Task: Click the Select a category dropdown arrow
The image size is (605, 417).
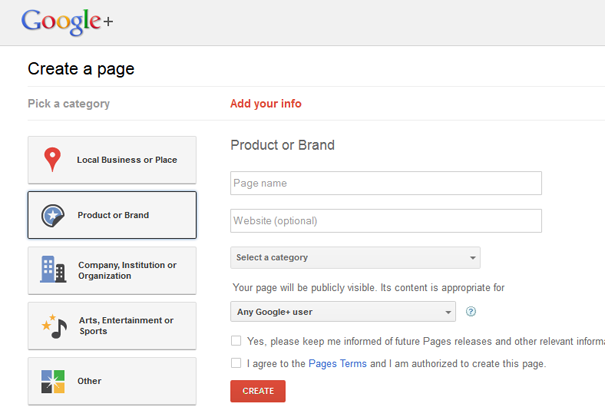Action: click(473, 258)
